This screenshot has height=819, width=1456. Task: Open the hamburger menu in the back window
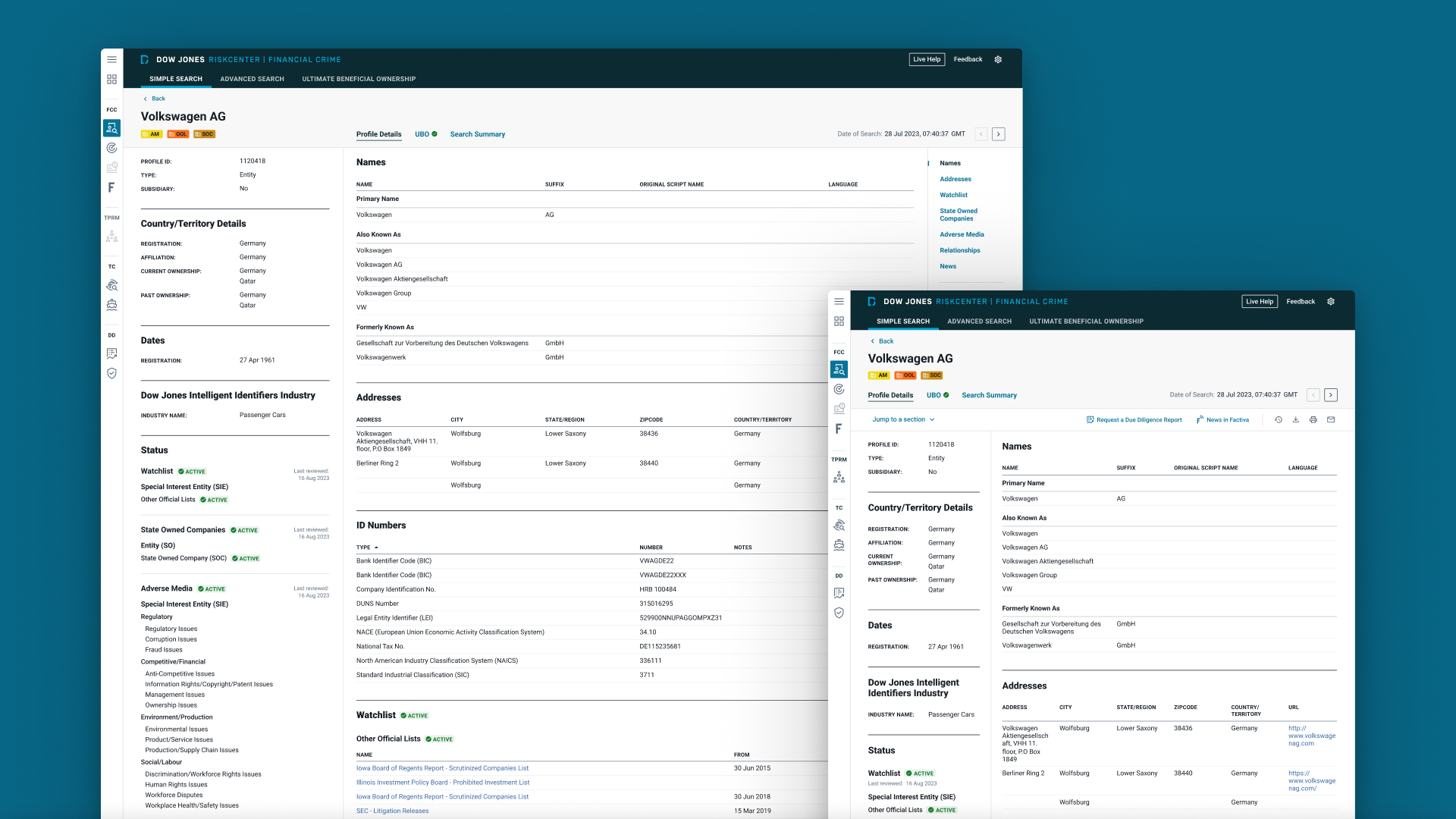(x=111, y=59)
